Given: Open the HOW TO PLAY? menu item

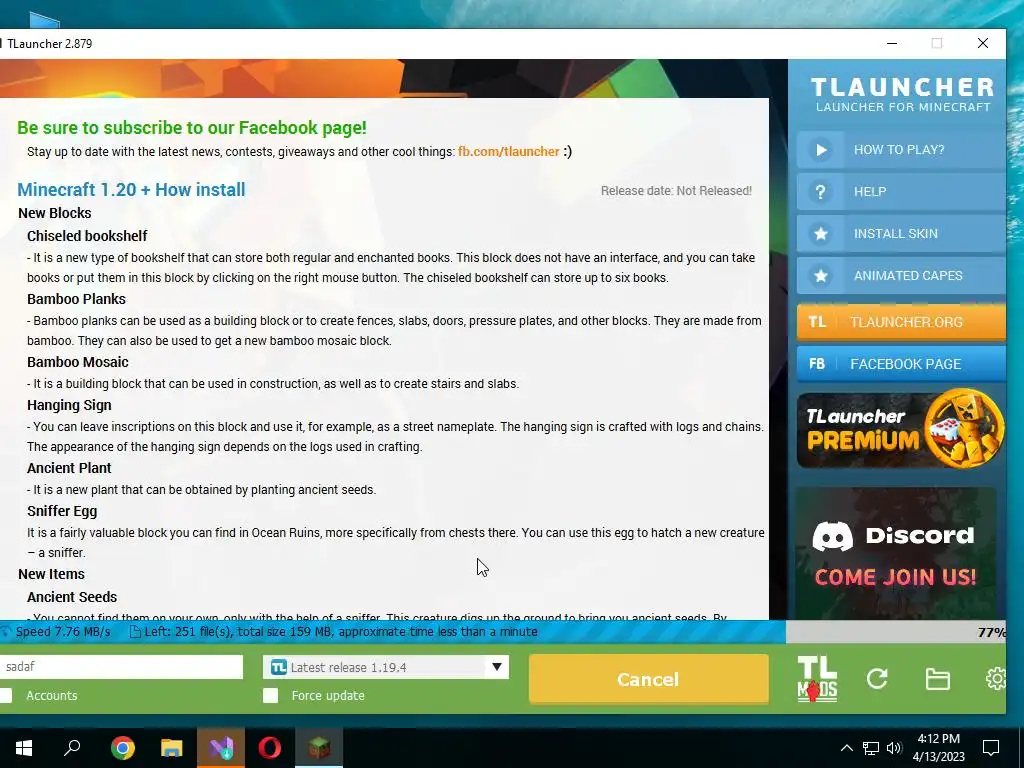Looking at the screenshot, I should (901, 150).
